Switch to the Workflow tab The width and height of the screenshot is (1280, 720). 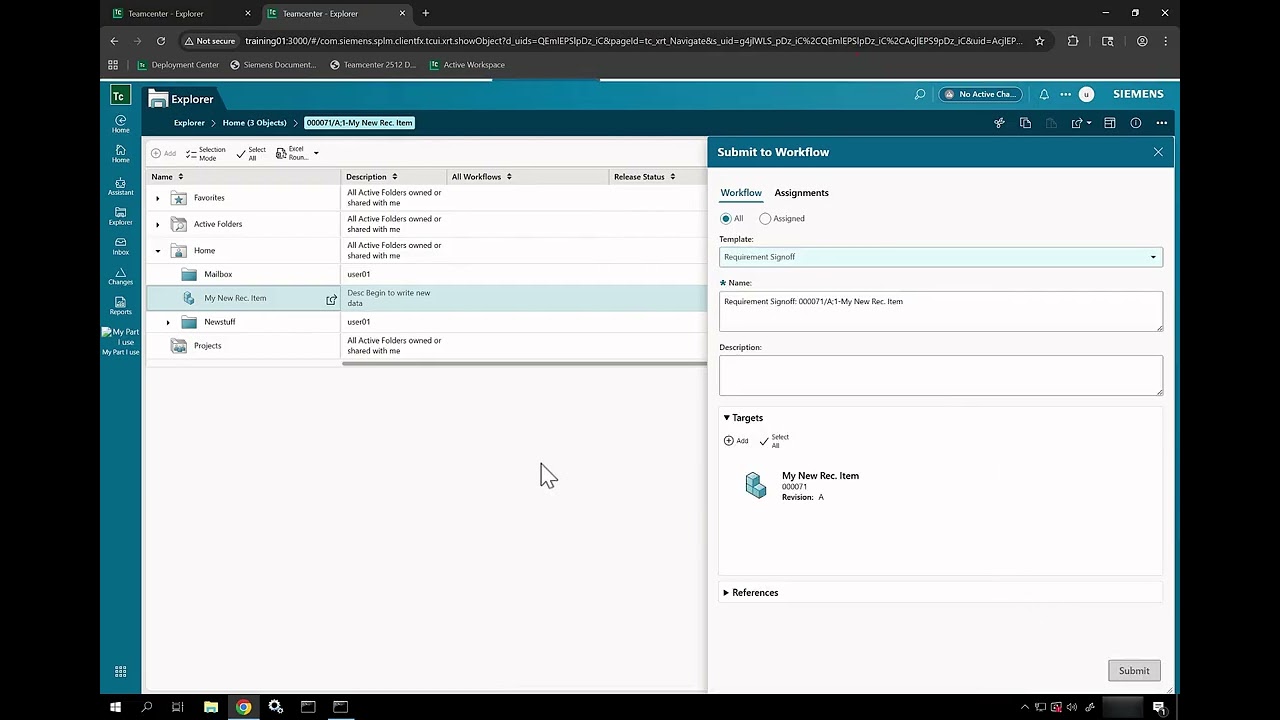click(x=741, y=193)
